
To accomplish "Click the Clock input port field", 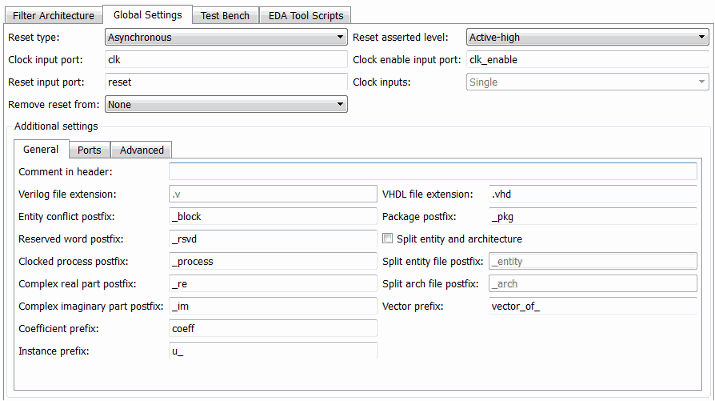I will pyautogui.click(x=225, y=60).
